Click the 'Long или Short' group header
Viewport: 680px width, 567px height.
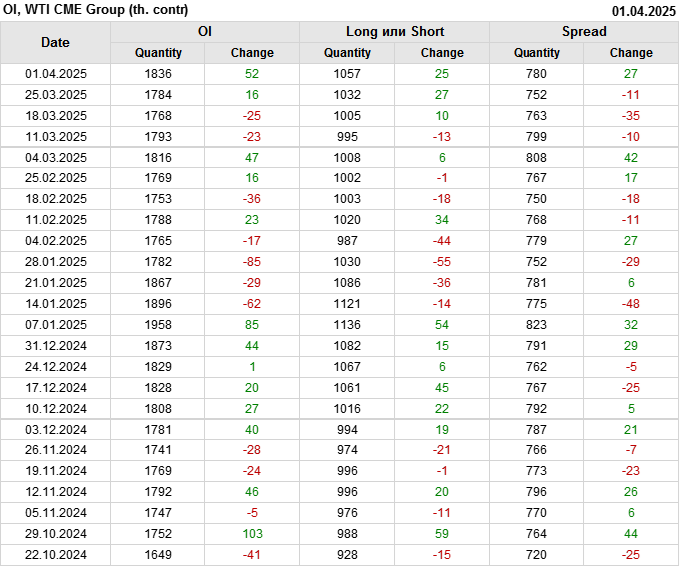(395, 32)
